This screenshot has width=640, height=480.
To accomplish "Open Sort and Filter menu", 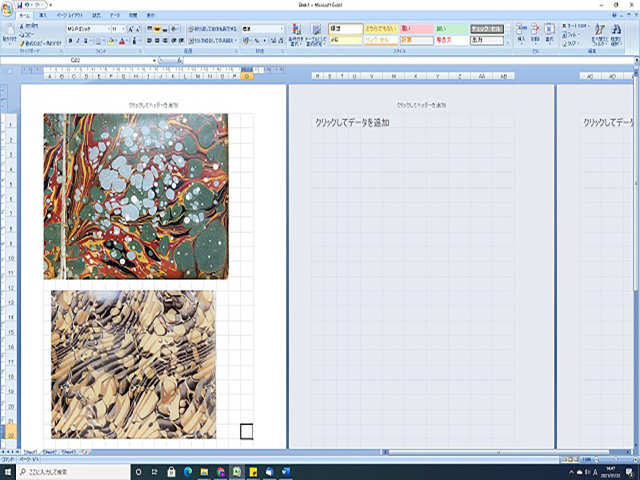I will 599,34.
